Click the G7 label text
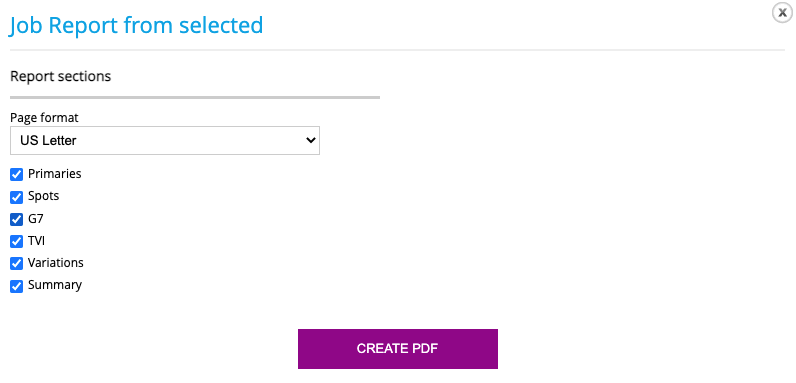 tap(36, 218)
